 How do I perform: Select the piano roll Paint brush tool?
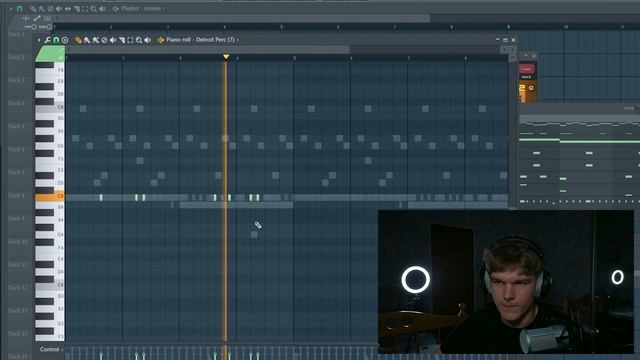click(x=87, y=40)
